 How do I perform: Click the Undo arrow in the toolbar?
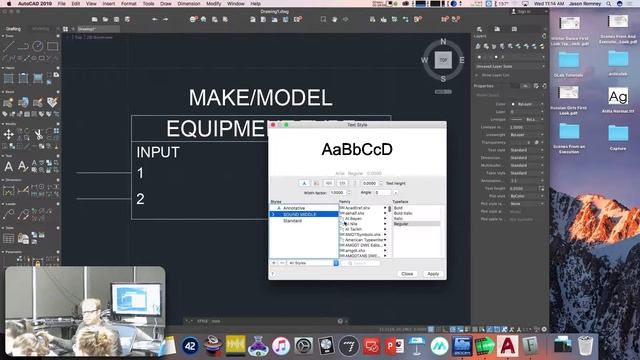coord(155,19)
